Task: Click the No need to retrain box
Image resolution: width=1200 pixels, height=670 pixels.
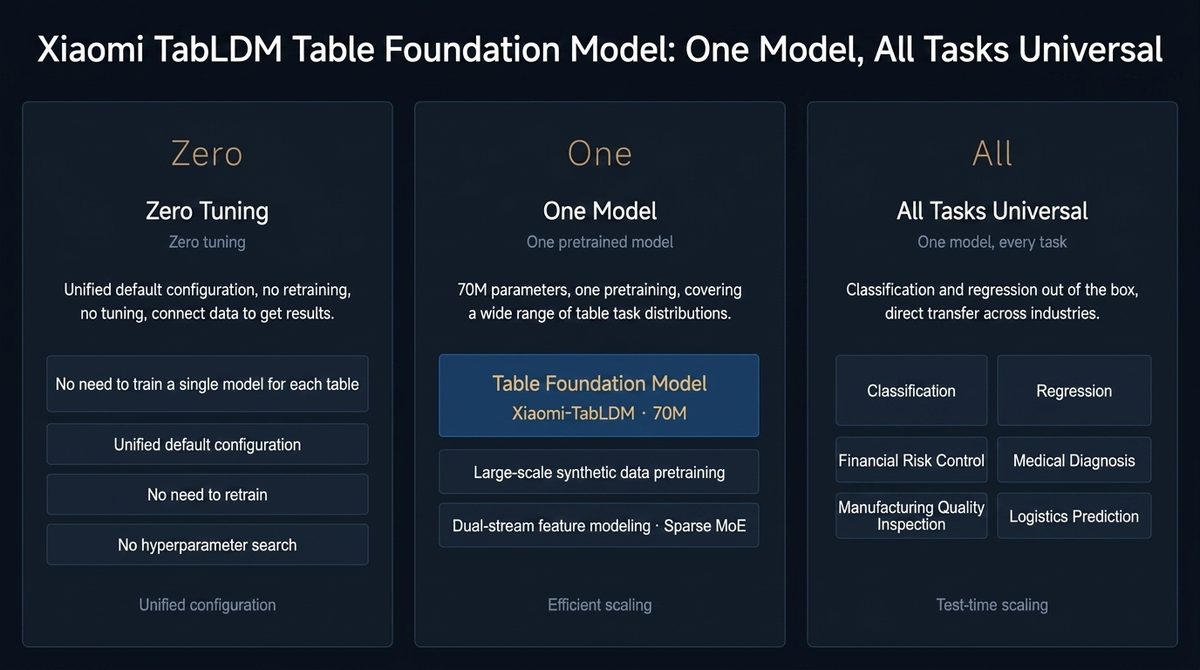Action: point(207,495)
